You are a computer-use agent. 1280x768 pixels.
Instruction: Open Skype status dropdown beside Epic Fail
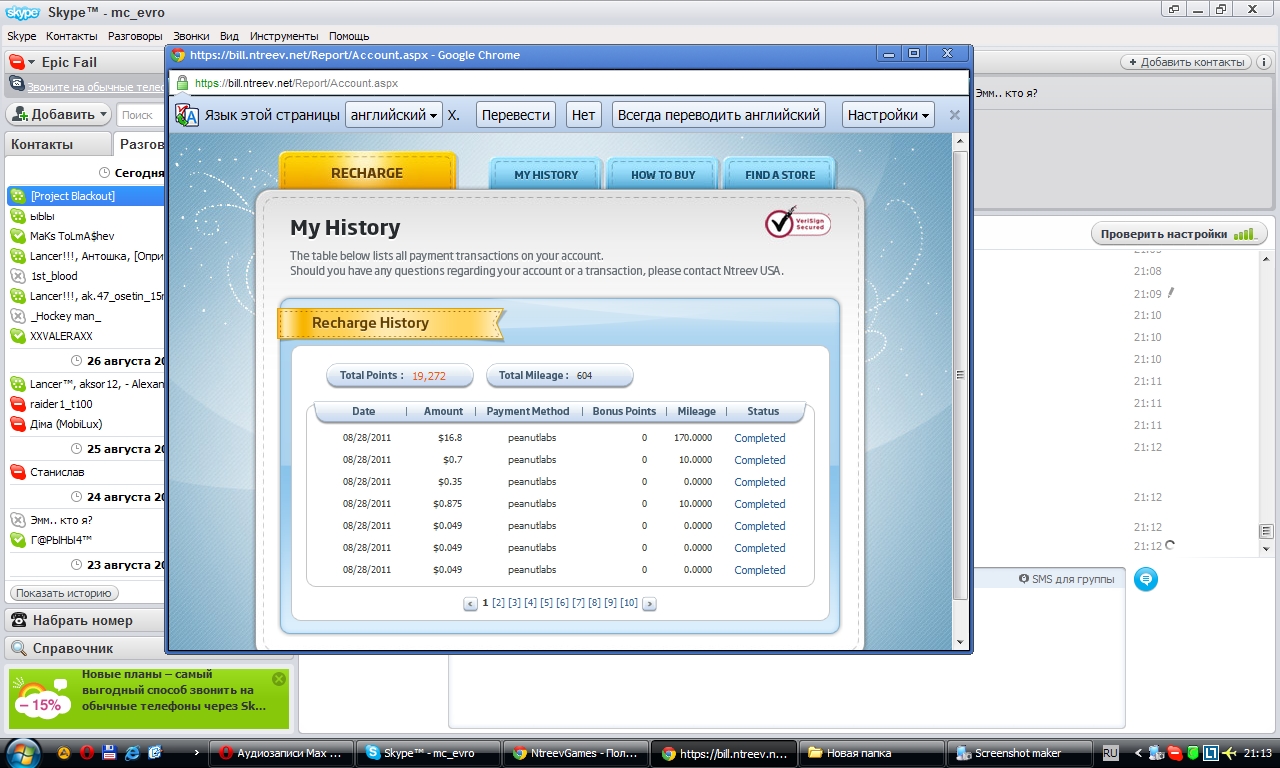pos(22,62)
